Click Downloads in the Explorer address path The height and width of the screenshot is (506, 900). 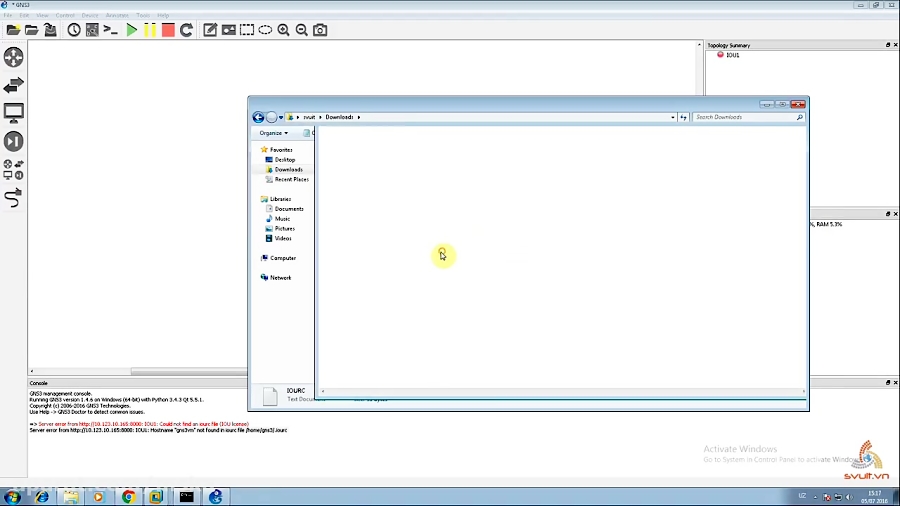[339, 117]
